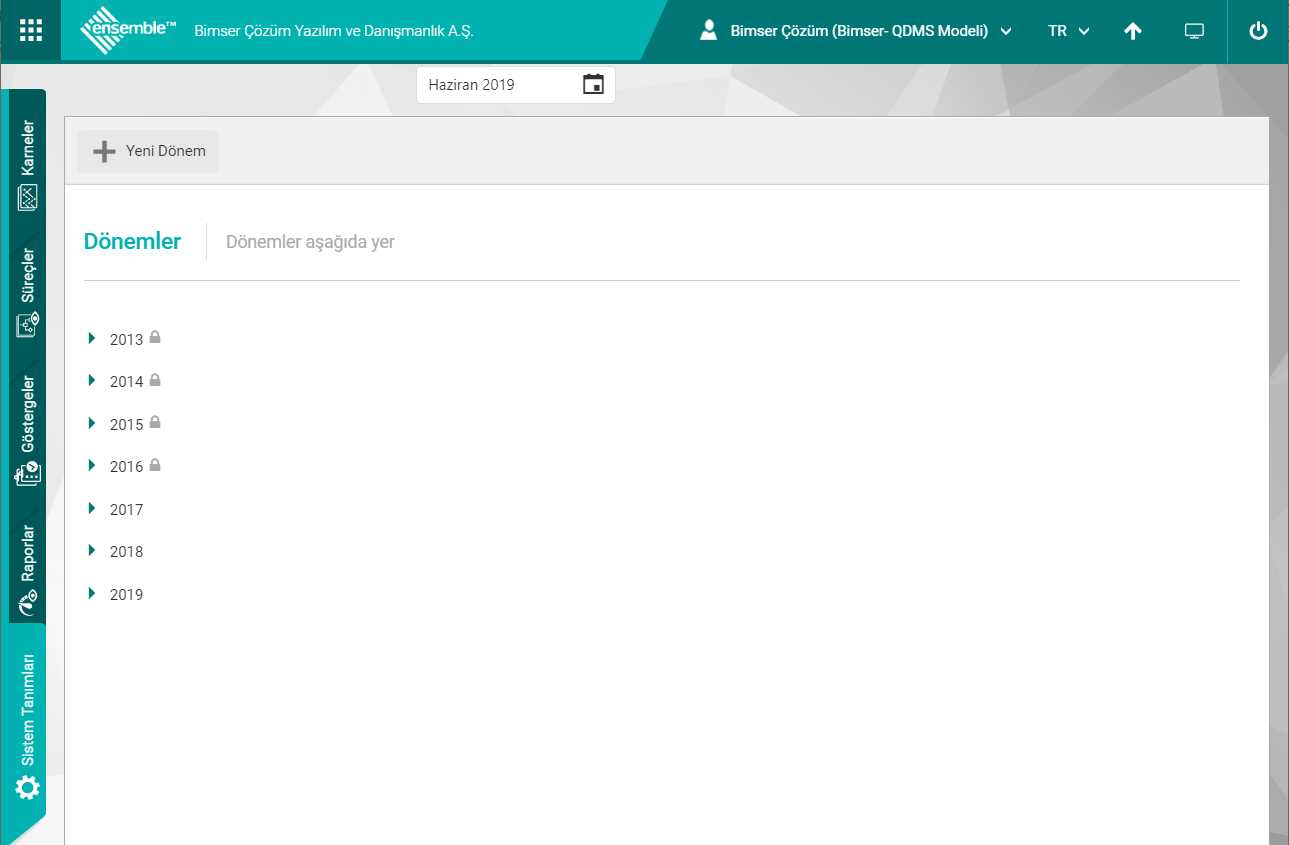
Task: Open the apps grid menu icon
Action: [31, 30]
